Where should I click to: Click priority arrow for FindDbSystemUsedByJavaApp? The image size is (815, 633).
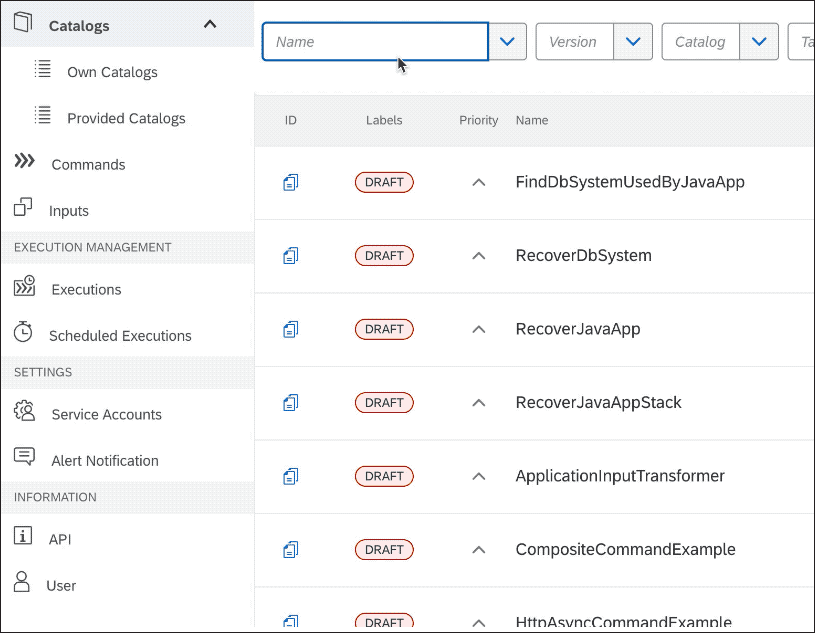coord(479,182)
